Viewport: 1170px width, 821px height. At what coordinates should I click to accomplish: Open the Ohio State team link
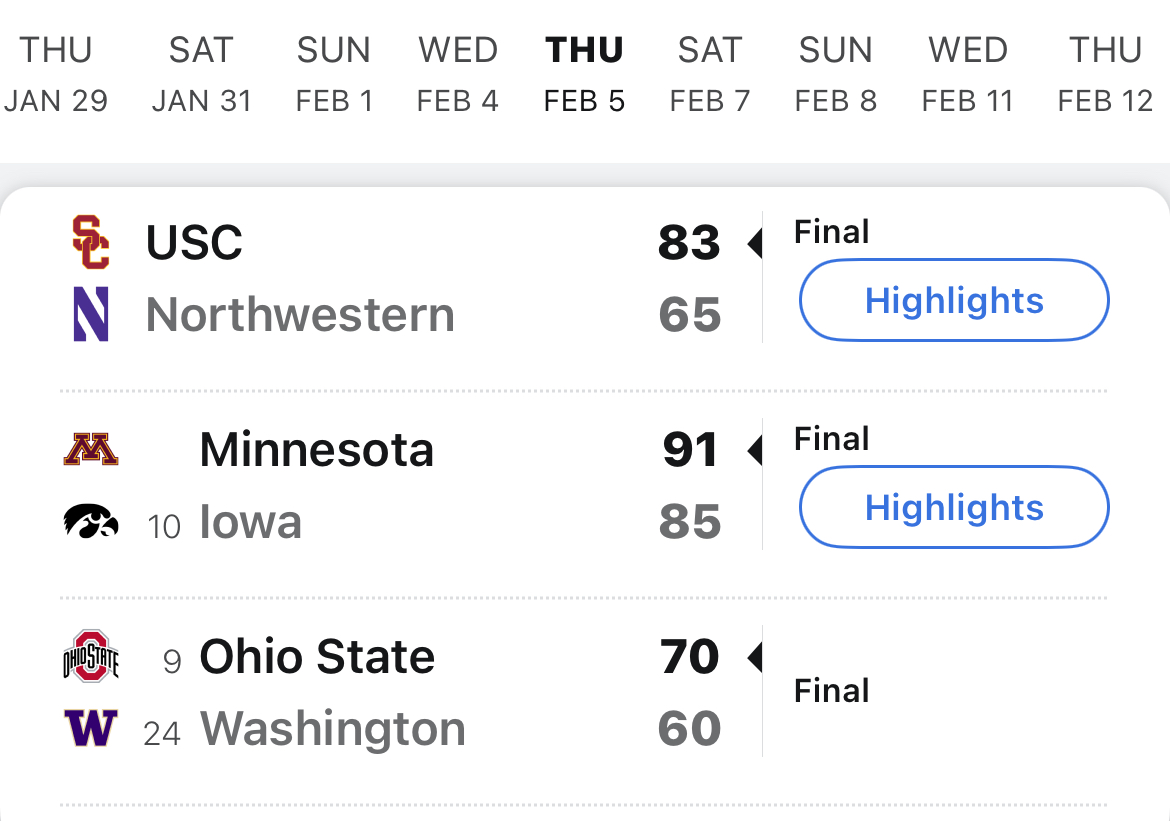point(317,657)
